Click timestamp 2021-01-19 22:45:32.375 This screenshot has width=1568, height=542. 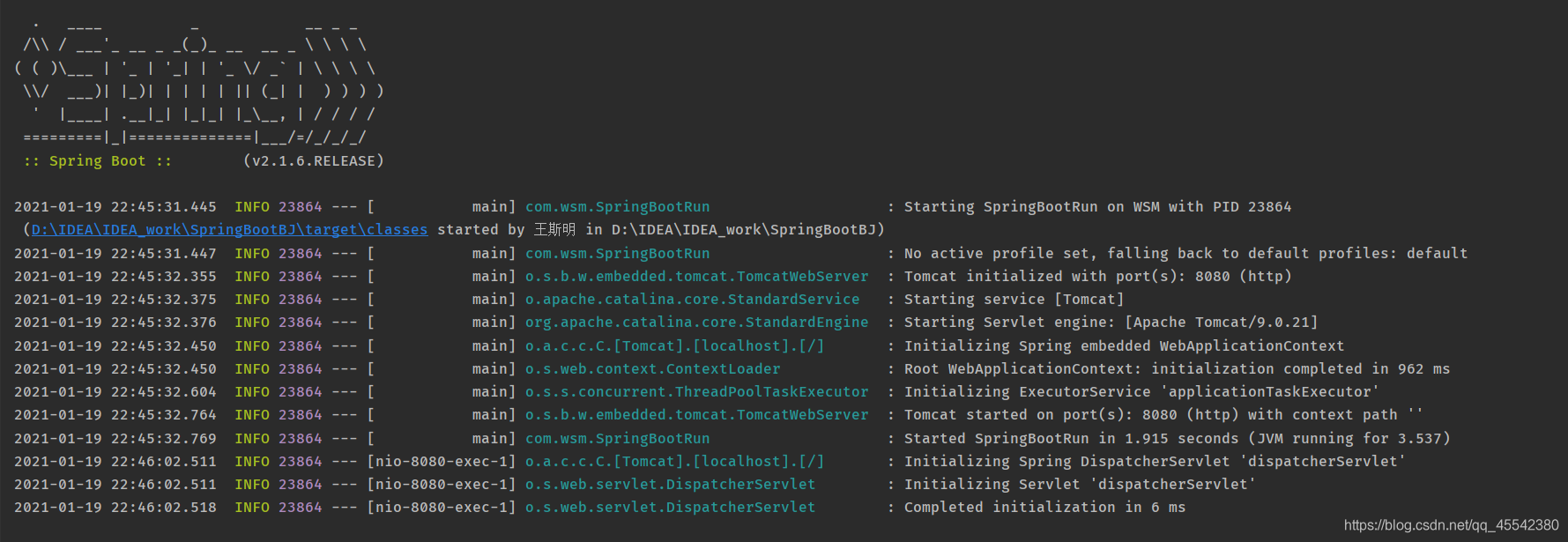pos(115,300)
